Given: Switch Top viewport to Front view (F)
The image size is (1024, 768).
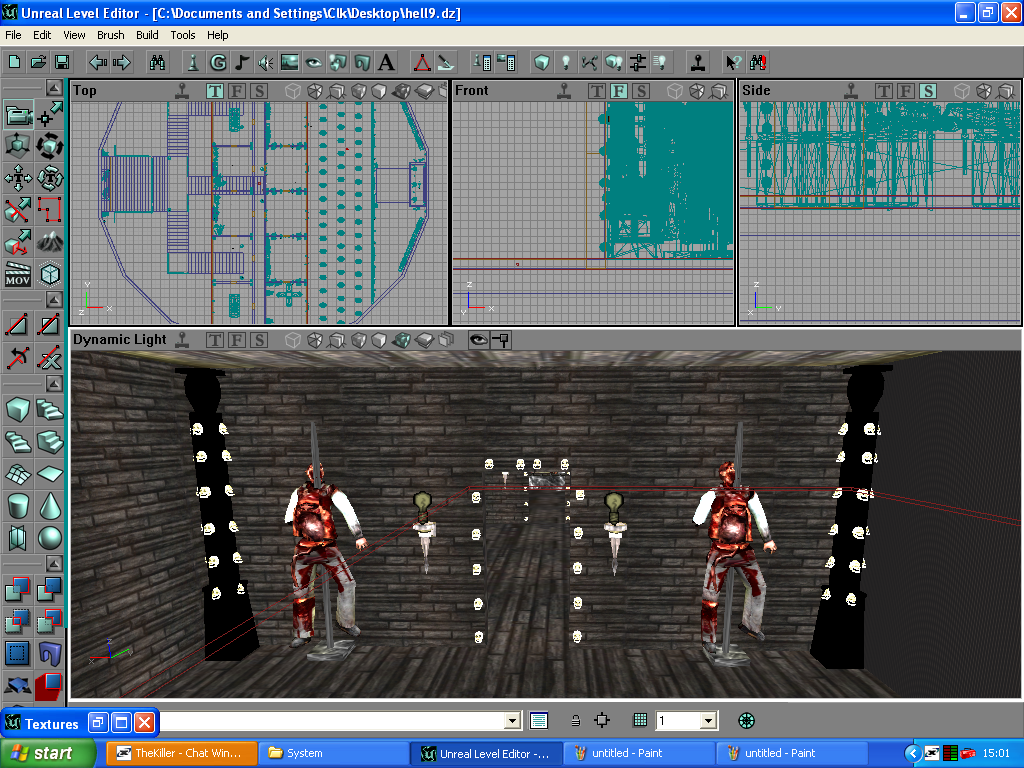Looking at the screenshot, I should (x=236, y=91).
